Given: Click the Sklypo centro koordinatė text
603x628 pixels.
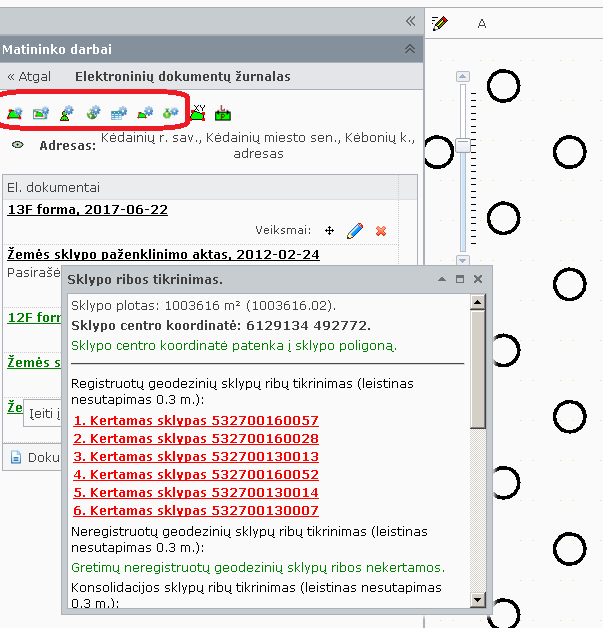Looking at the screenshot, I should 221,326.
